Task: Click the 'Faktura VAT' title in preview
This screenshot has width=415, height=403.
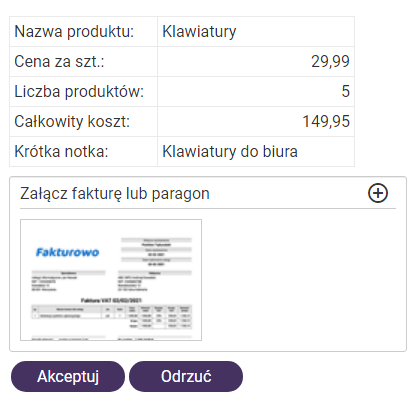Action: point(111,300)
